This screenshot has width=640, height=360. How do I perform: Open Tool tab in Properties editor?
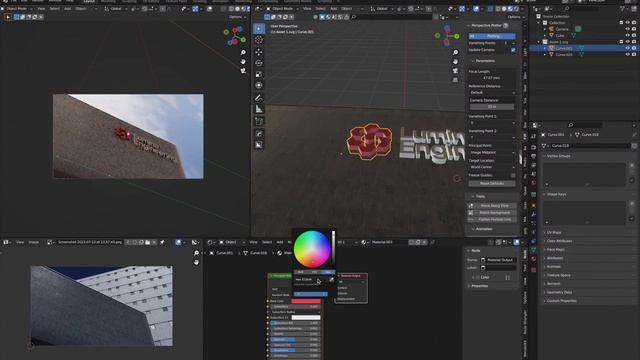pos(533,137)
